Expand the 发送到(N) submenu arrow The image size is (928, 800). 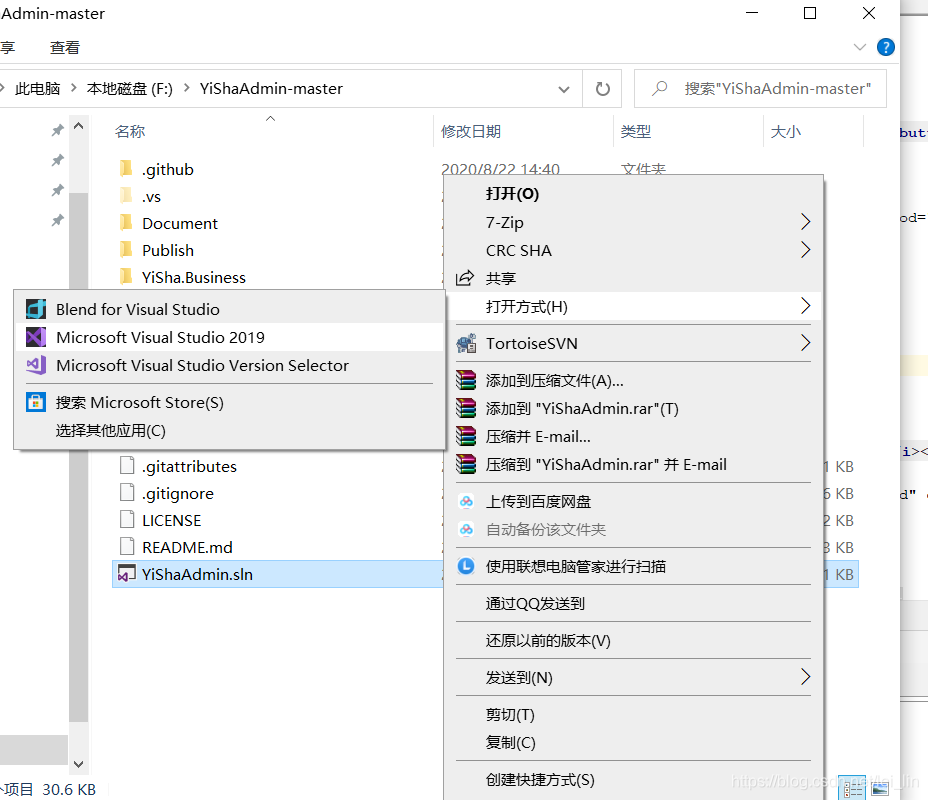(805, 677)
